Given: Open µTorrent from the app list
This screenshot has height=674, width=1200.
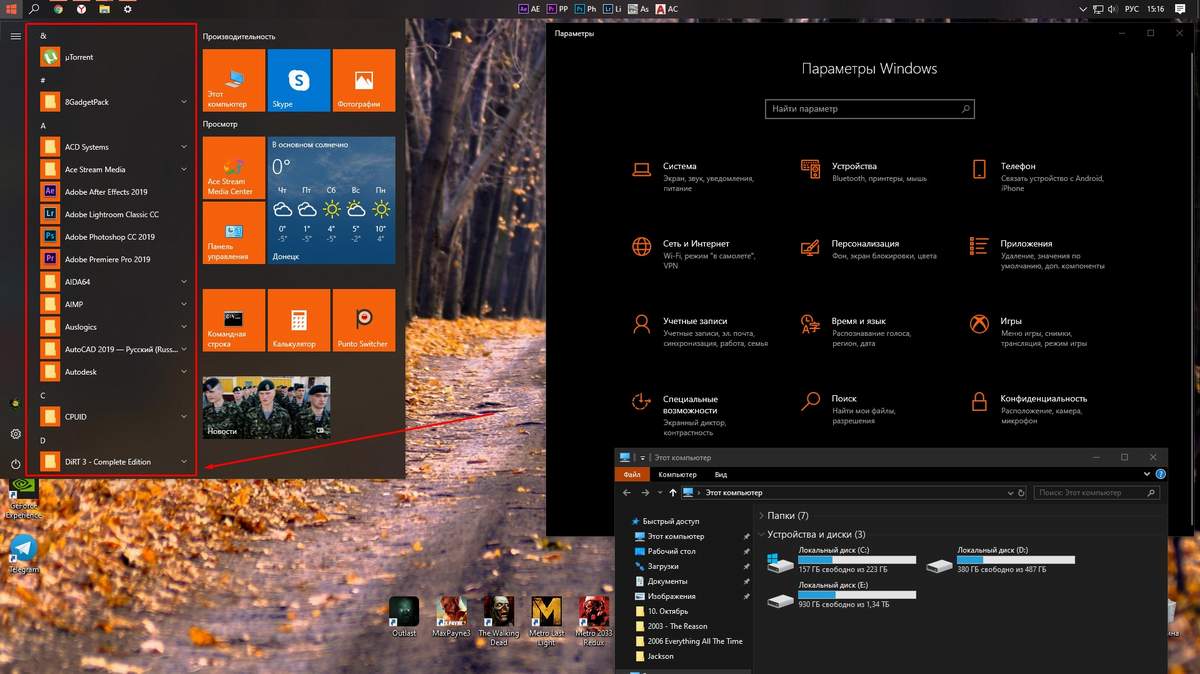Looking at the screenshot, I should 79,57.
